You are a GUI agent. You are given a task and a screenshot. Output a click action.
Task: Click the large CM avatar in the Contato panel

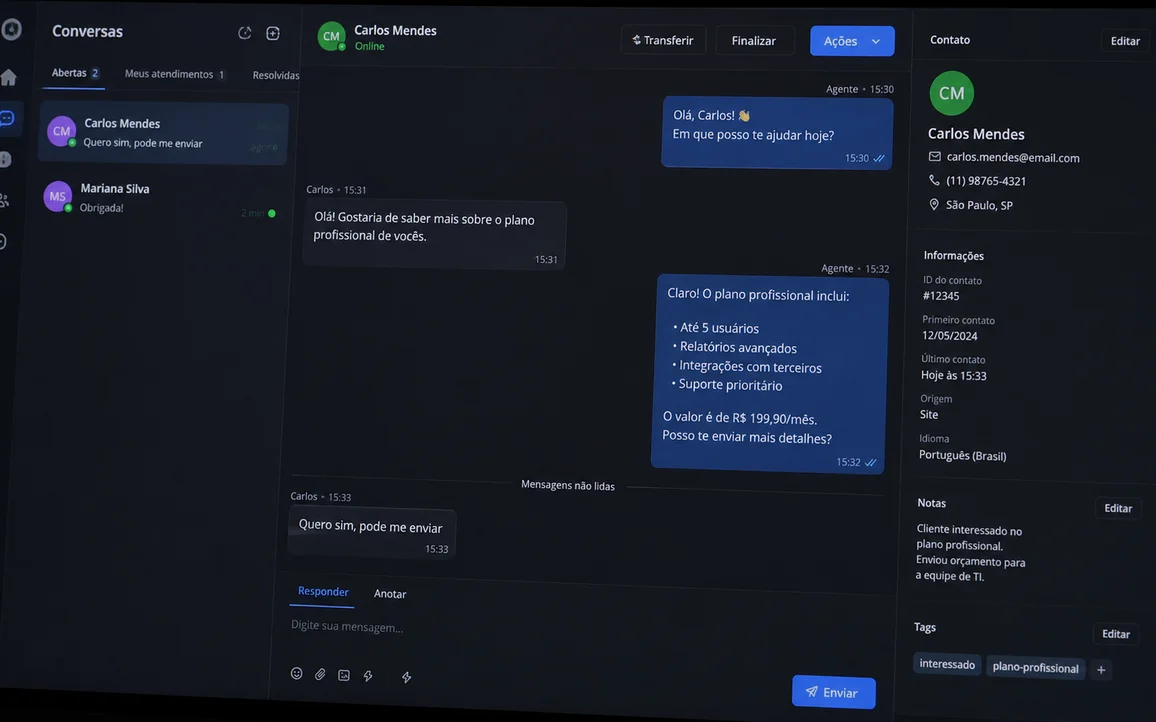[x=952, y=93]
